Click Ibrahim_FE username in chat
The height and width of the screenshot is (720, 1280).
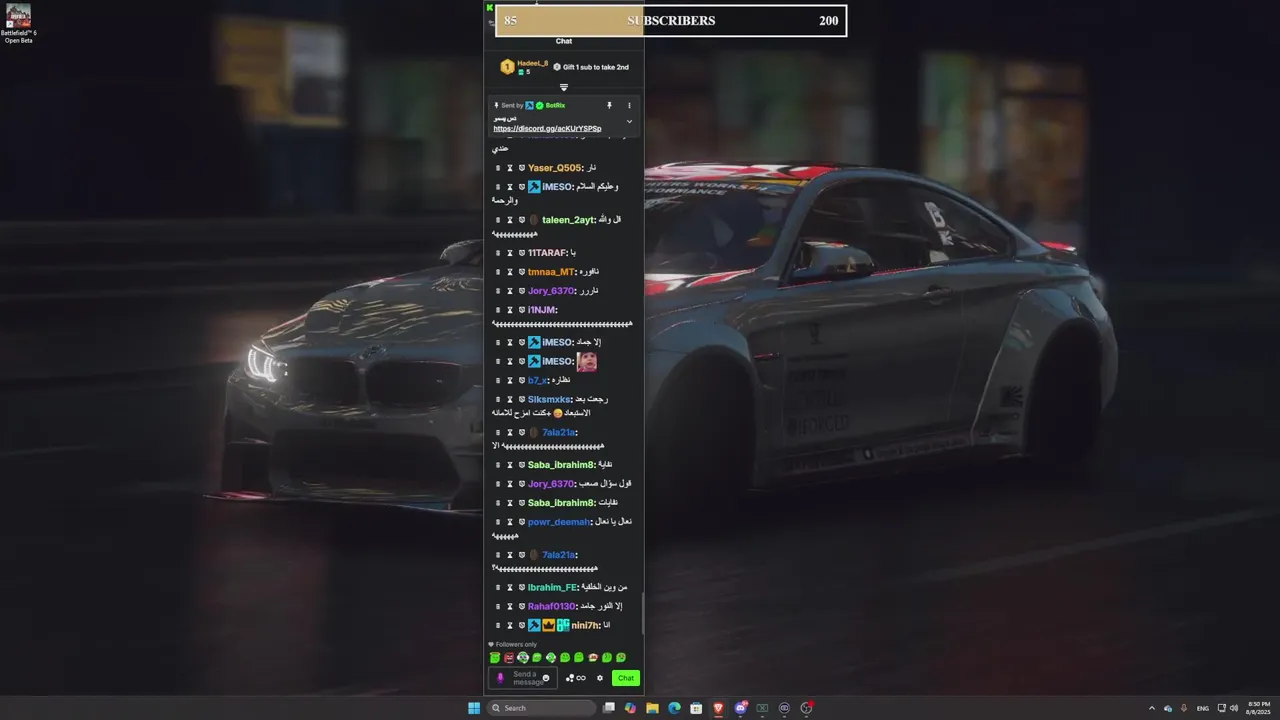pyautogui.click(x=552, y=587)
